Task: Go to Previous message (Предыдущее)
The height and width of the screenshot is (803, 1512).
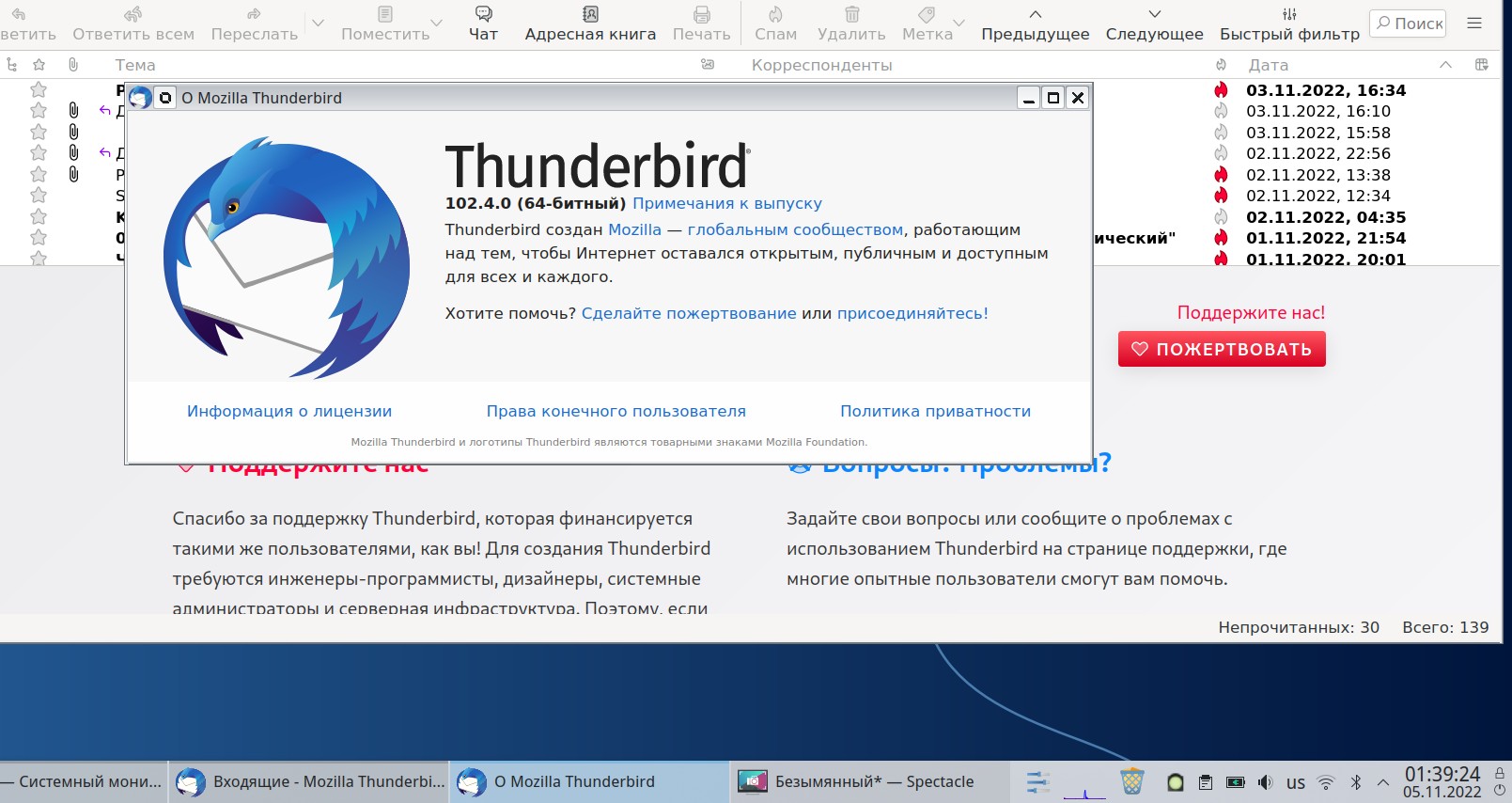Action: (x=1036, y=24)
